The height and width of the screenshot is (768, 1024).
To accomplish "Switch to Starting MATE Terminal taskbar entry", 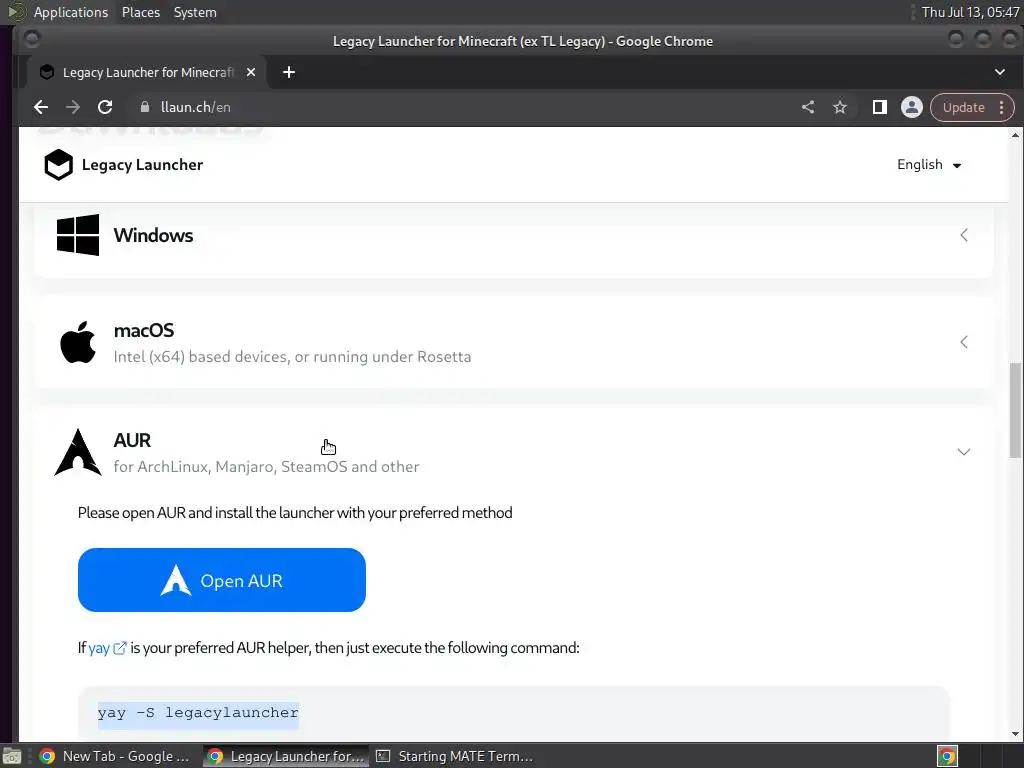I will click(x=455, y=756).
